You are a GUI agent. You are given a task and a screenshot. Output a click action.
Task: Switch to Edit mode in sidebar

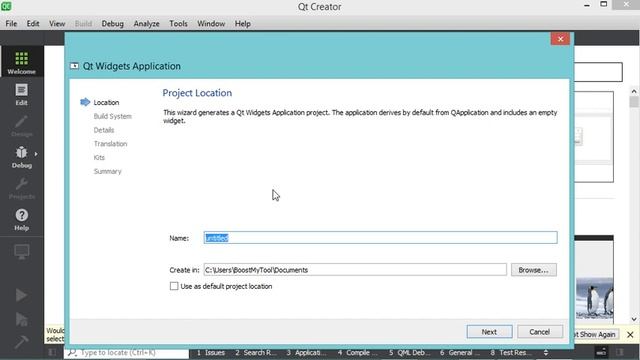pyautogui.click(x=22, y=94)
